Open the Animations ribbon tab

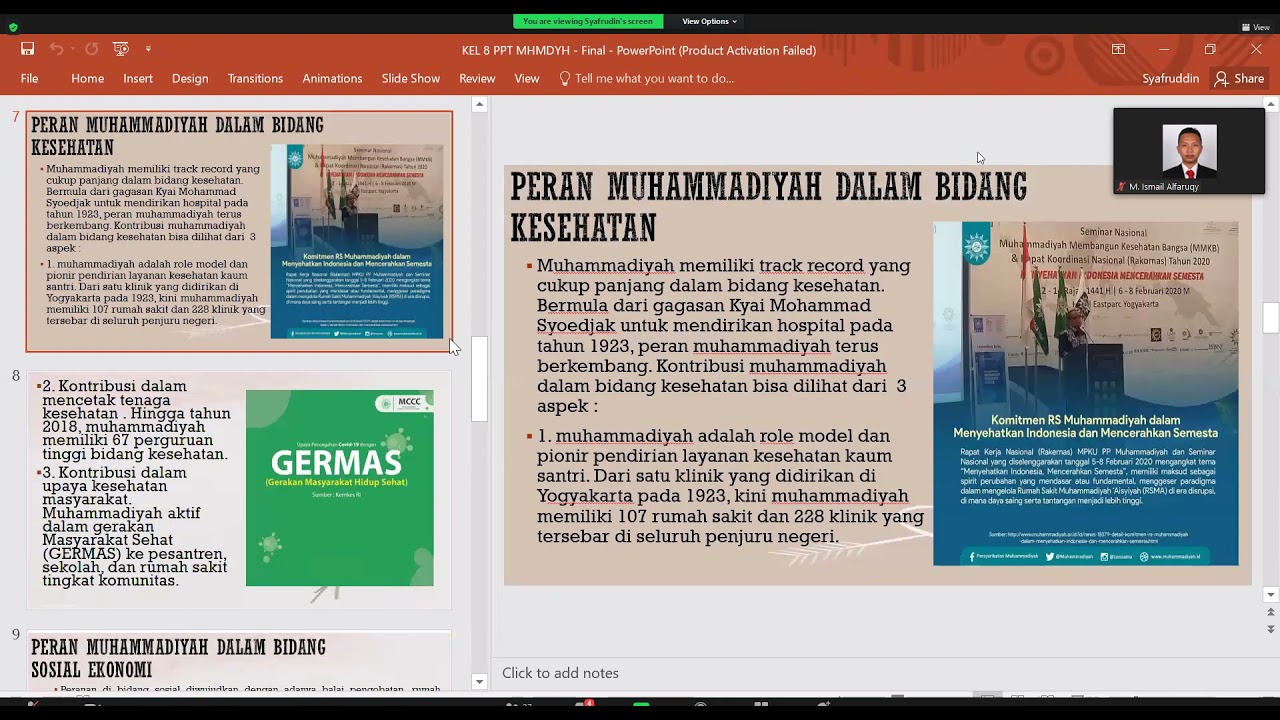[332, 78]
